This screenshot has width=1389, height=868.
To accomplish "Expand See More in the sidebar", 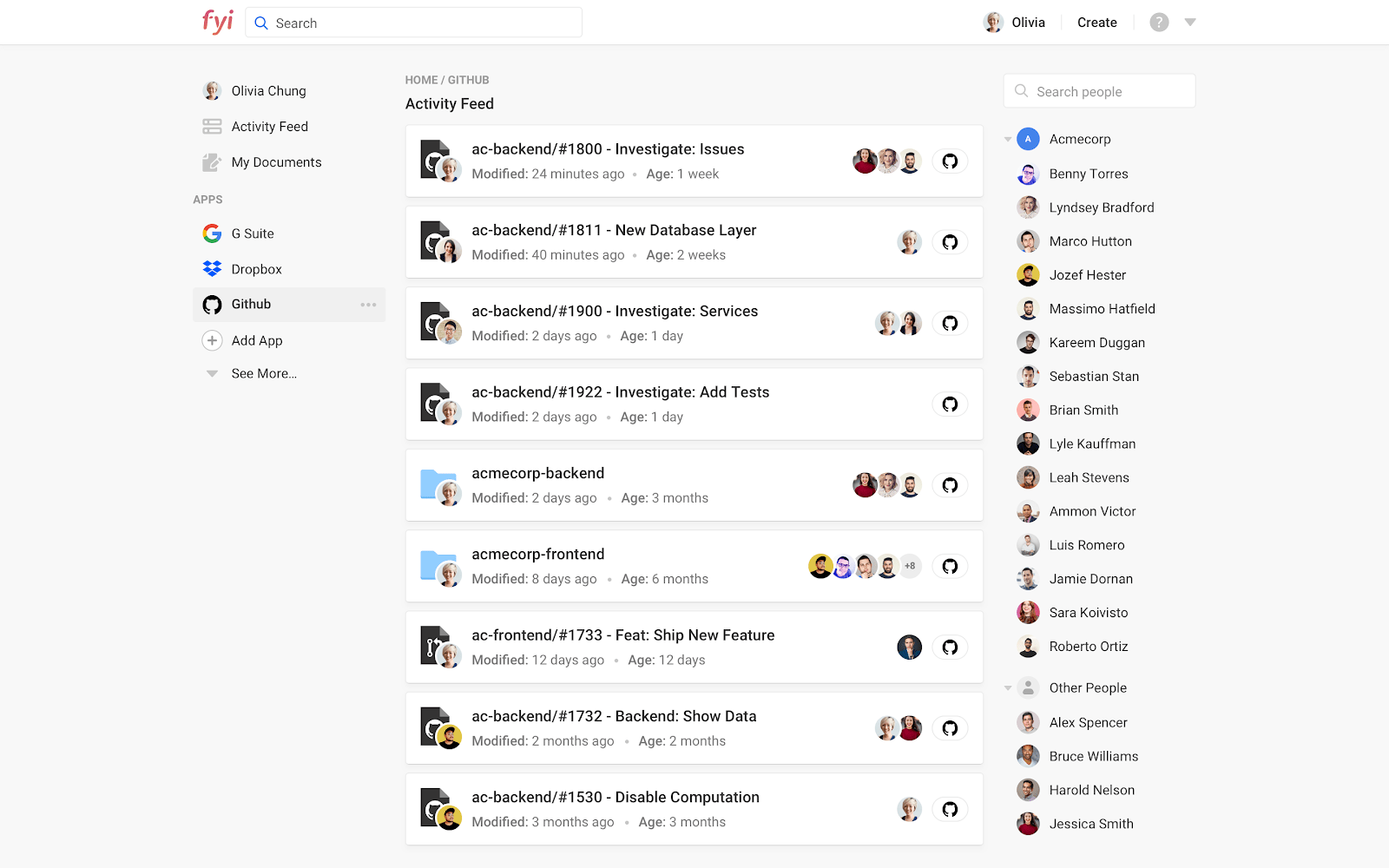I will tap(252, 374).
